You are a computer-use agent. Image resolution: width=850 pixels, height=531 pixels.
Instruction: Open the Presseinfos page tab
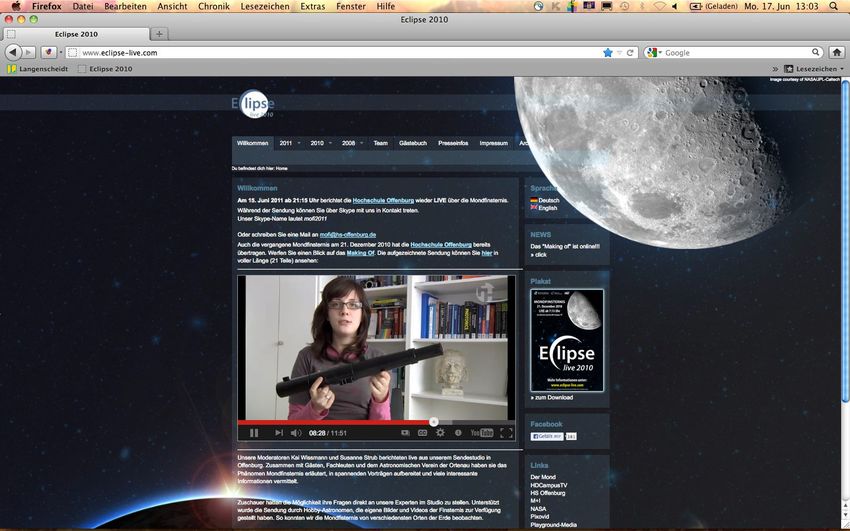[453, 143]
